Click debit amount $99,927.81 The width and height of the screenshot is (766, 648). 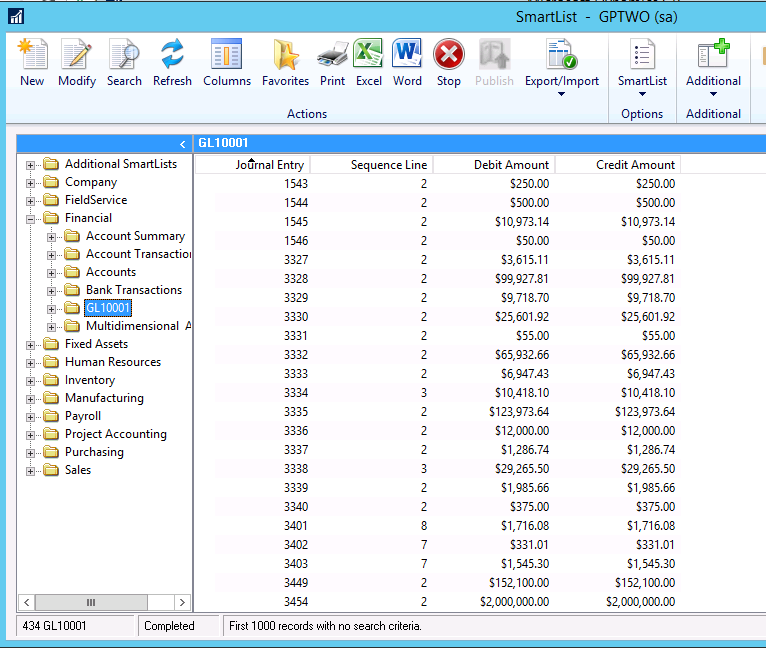(x=521, y=279)
